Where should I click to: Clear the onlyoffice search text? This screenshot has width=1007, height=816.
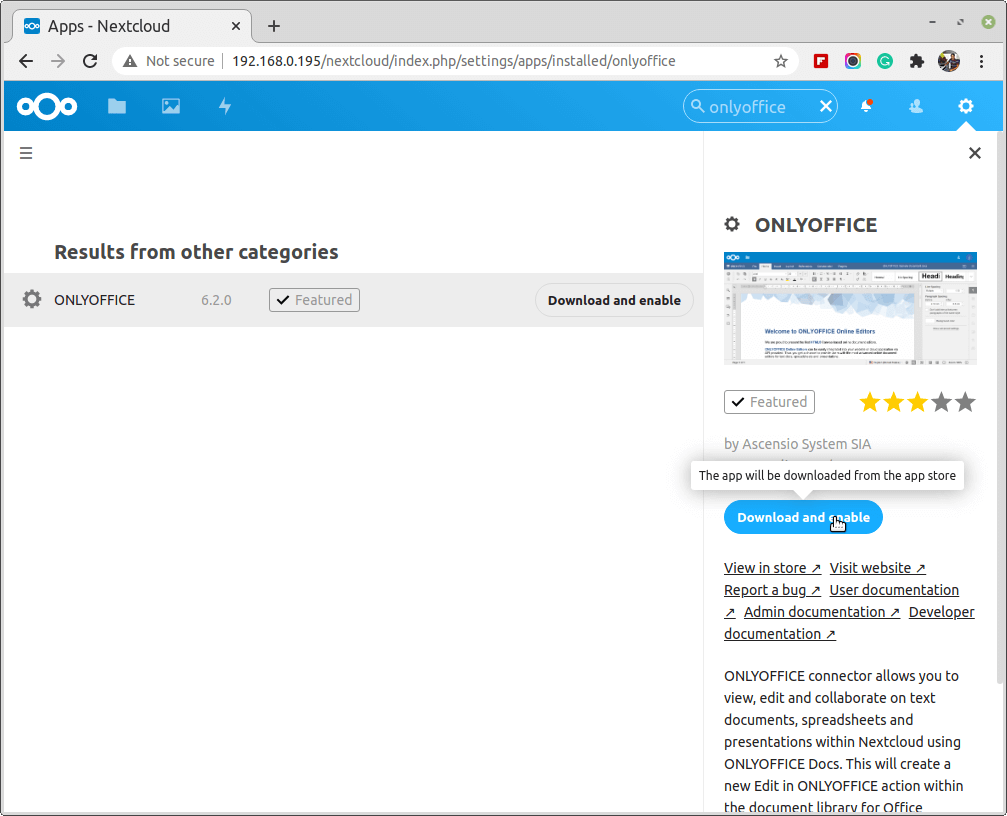pos(826,106)
